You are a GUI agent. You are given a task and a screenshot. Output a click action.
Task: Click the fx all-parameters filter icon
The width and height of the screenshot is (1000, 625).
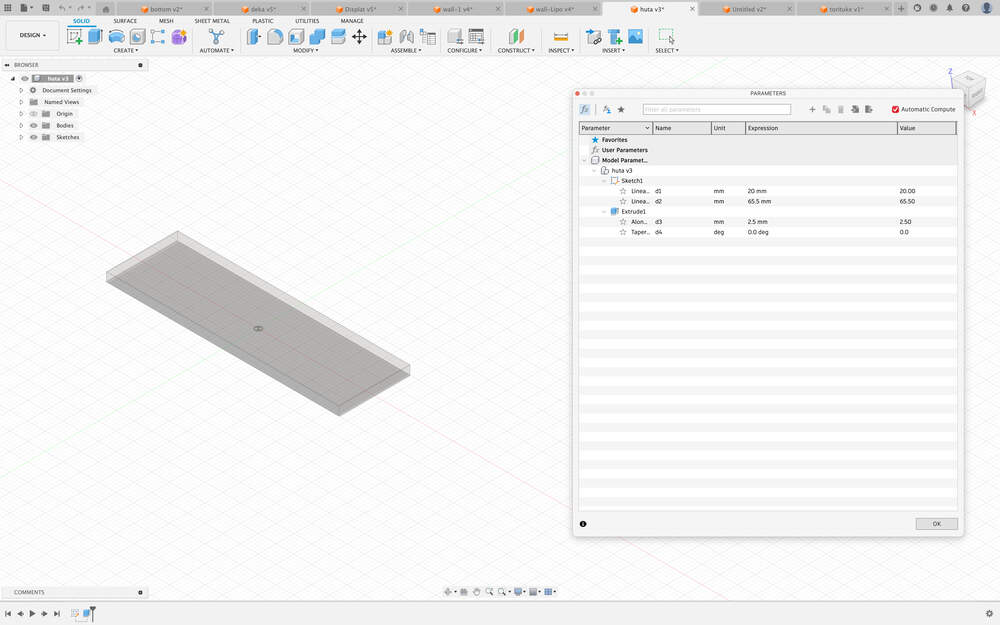pos(584,110)
